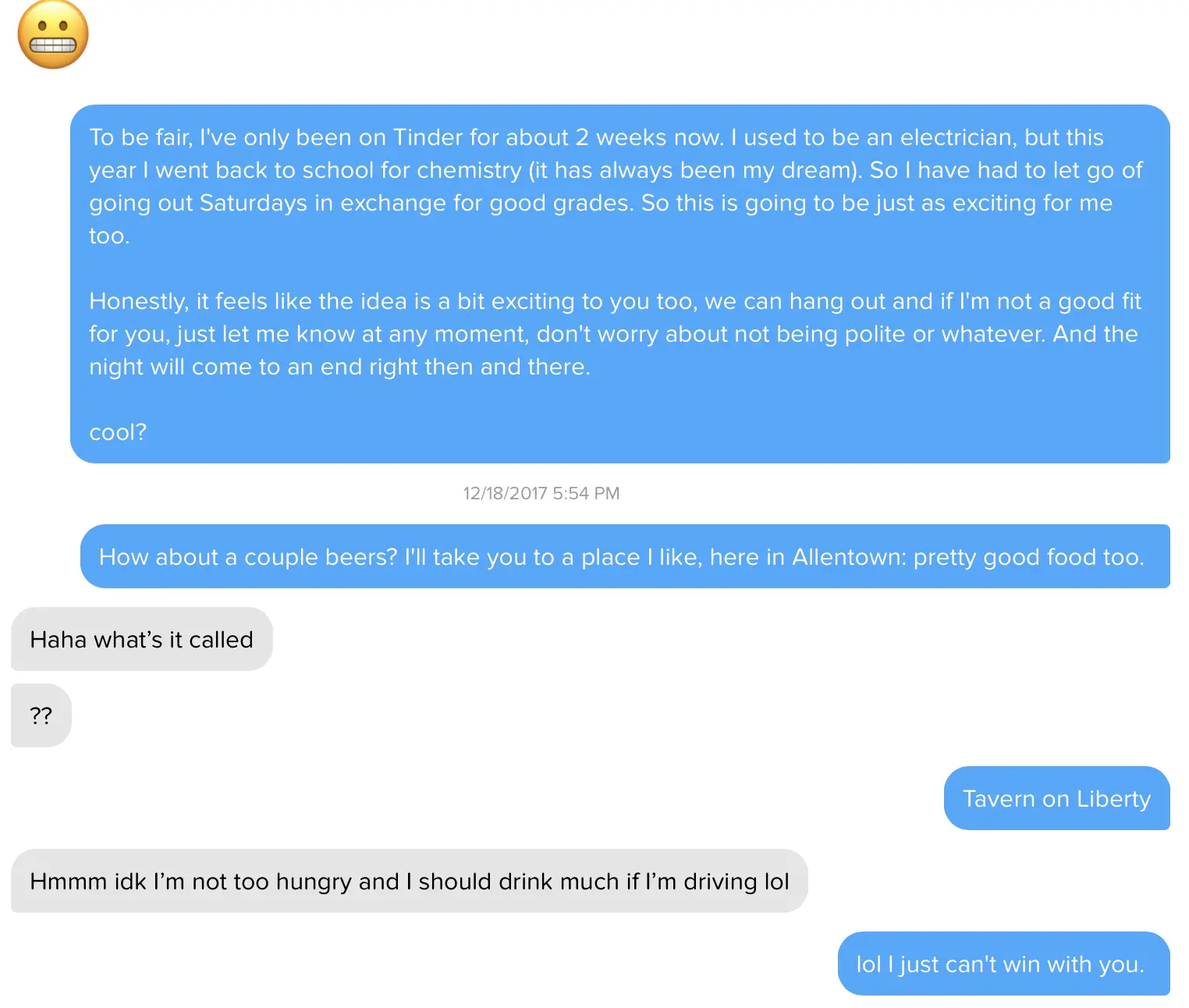Click the word "Liberty" in tavern bubble
1189x1008 pixels.
click(1113, 799)
